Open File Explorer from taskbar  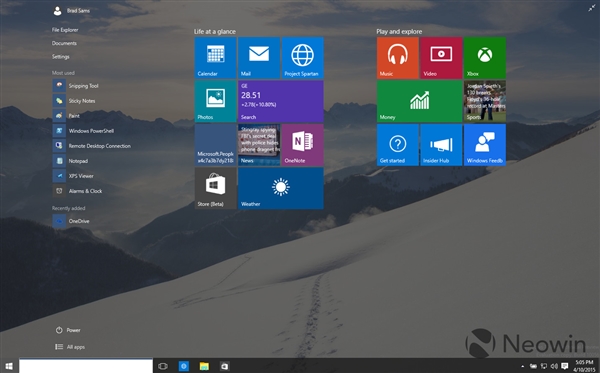(x=204, y=366)
